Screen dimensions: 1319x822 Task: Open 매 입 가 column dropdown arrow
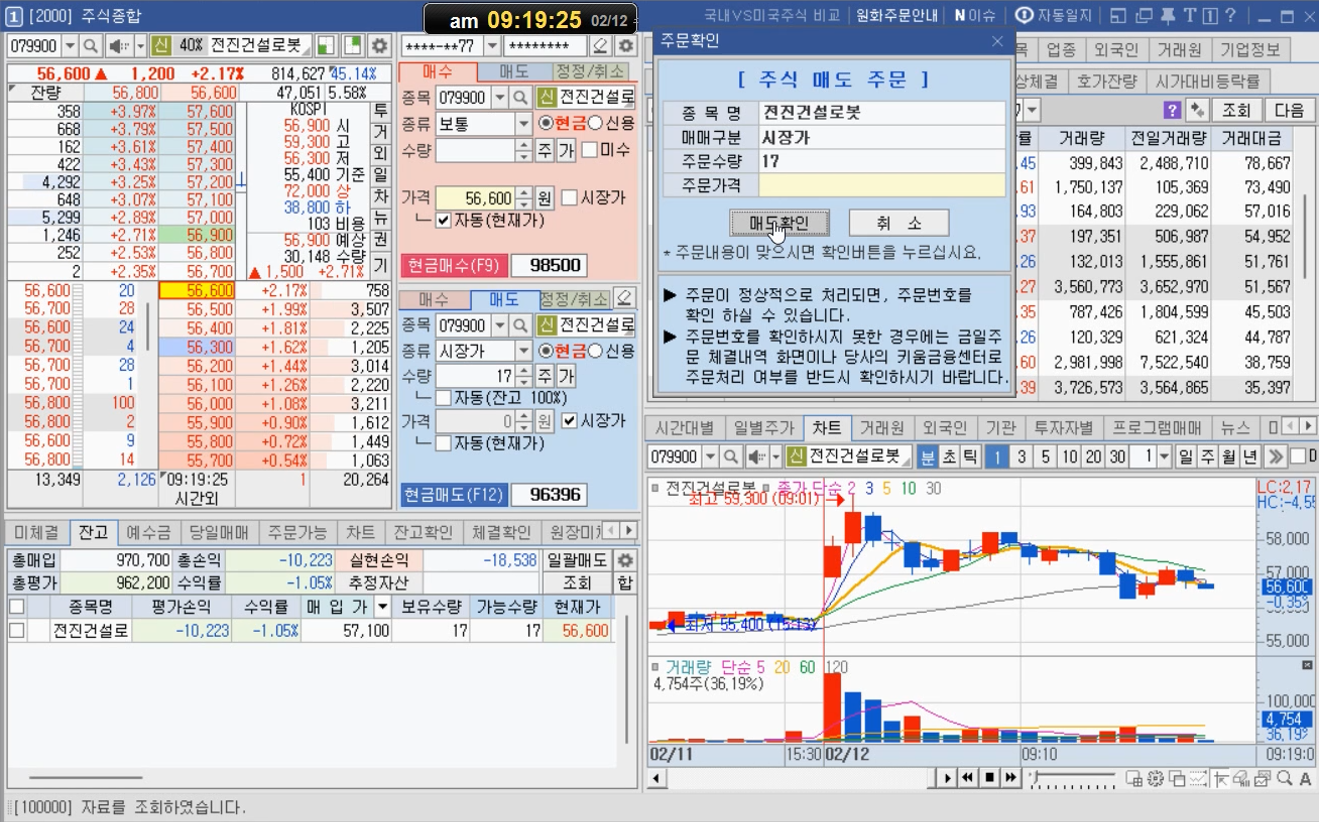pos(381,607)
